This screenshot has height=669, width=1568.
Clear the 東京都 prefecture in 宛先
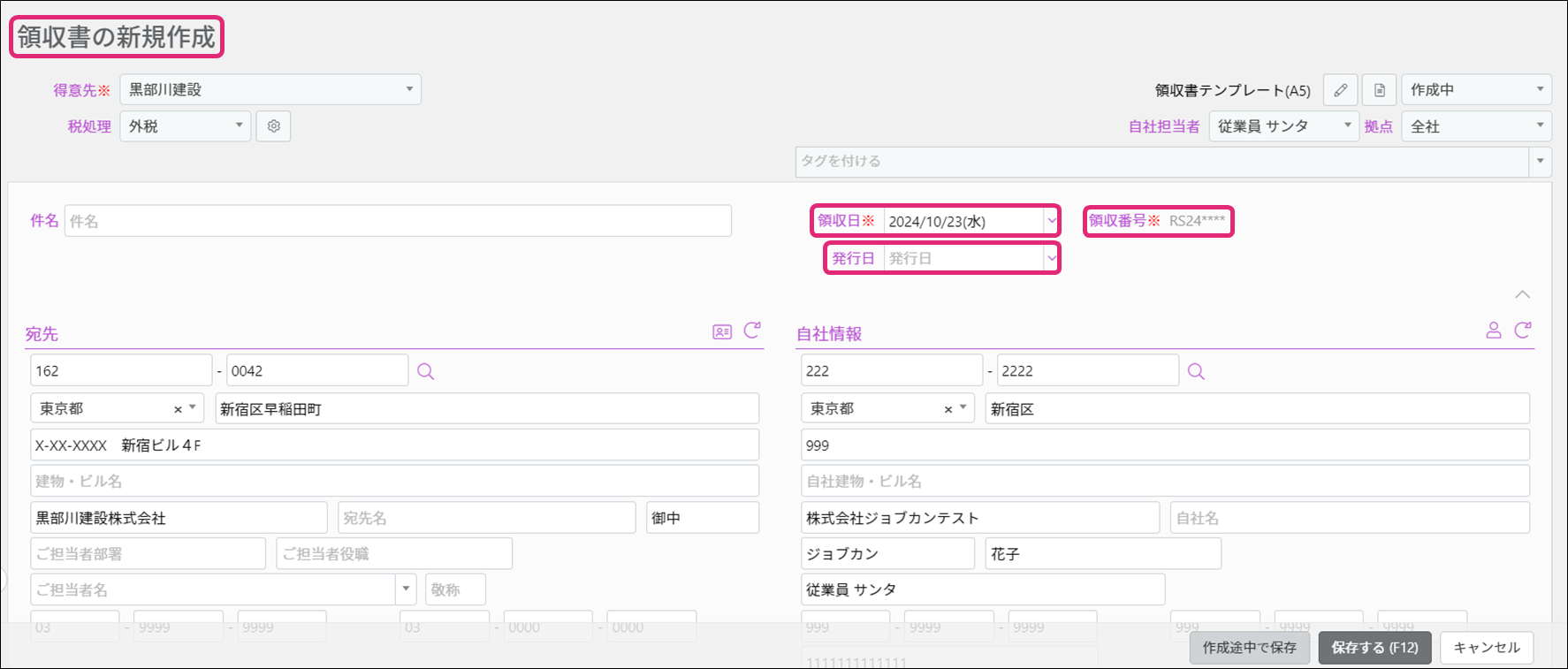[x=178, y=409]
